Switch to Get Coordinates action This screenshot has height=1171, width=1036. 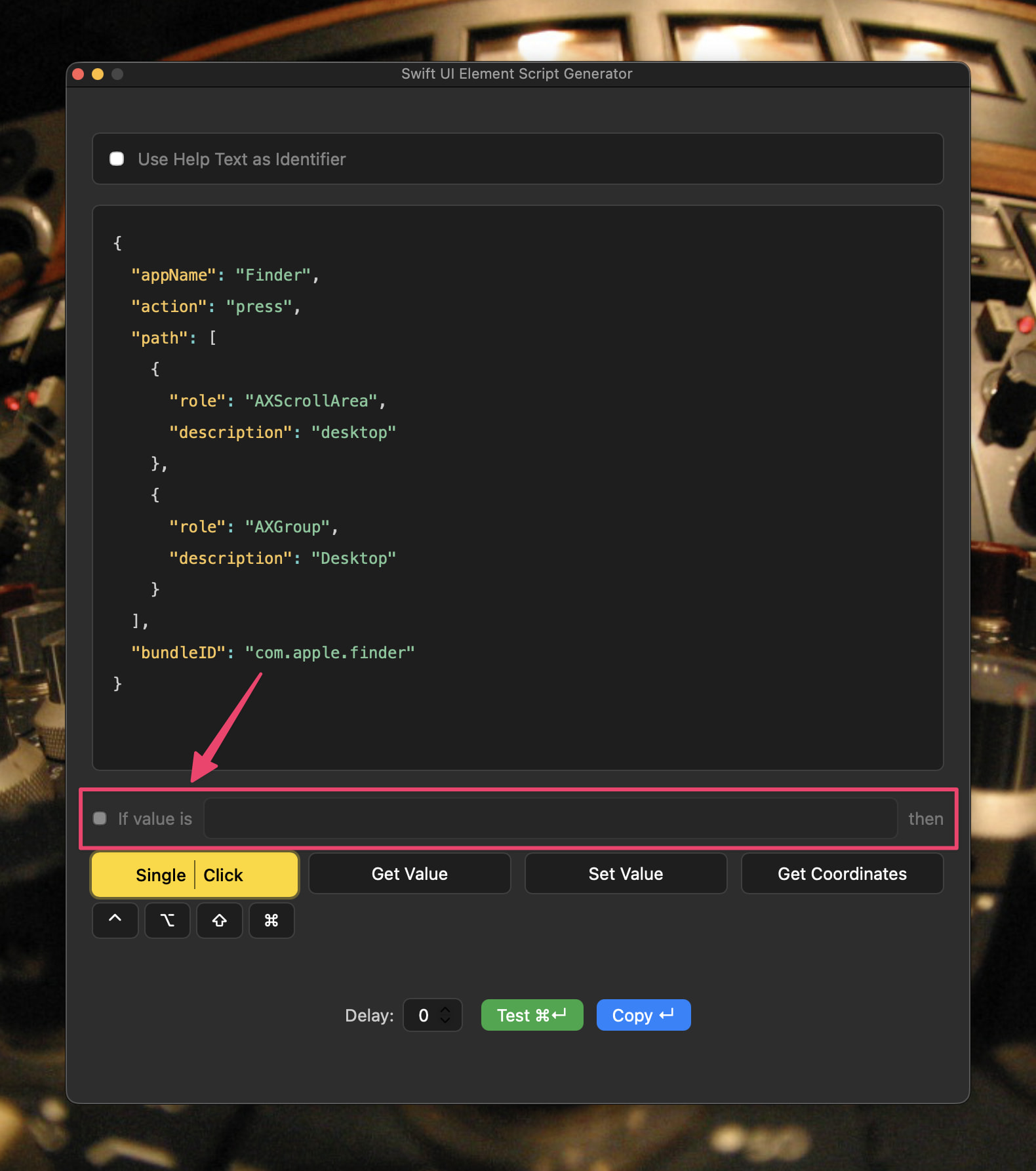click(843, 873)
